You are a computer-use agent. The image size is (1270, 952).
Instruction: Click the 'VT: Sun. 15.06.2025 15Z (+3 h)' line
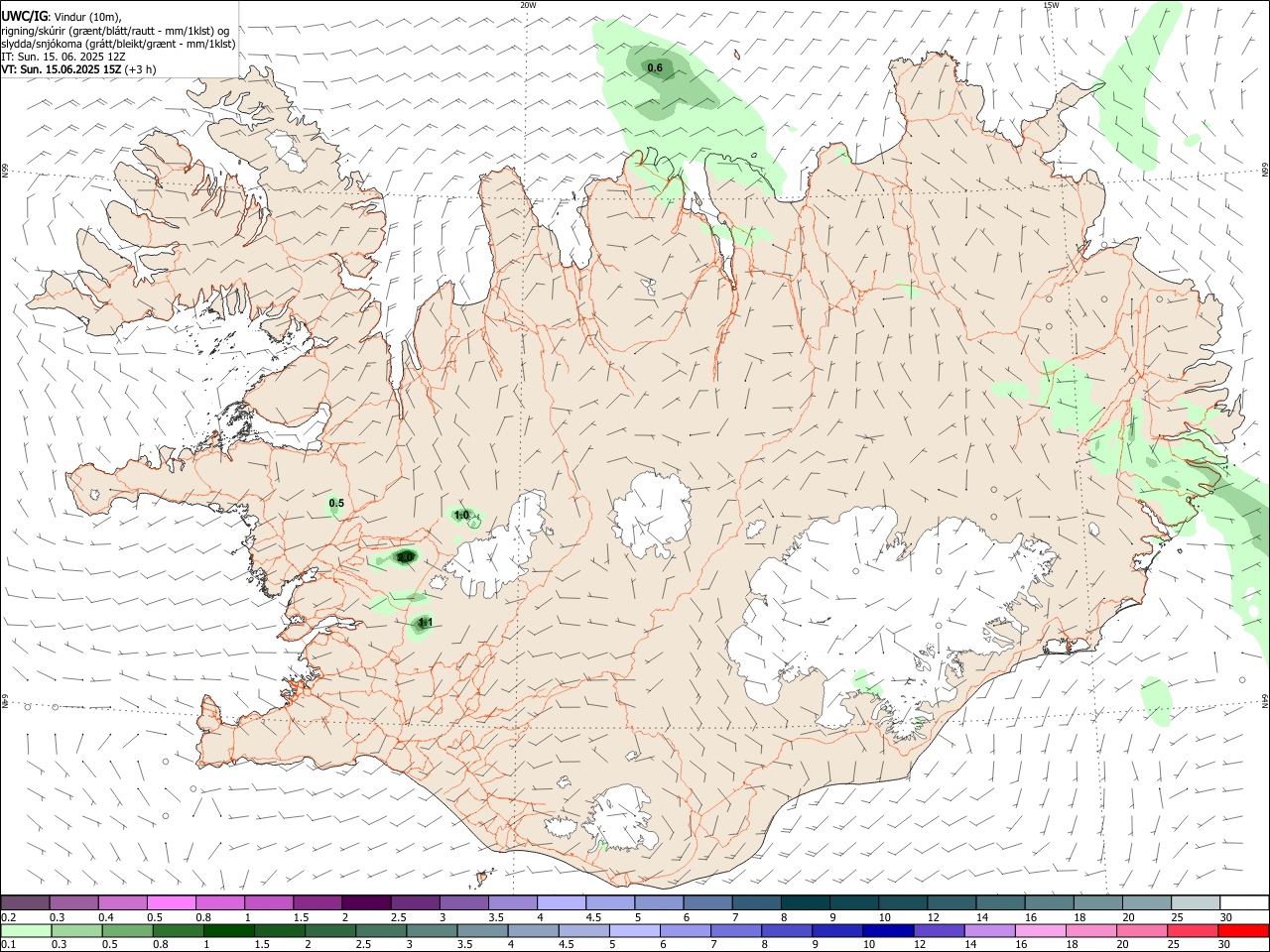[78, 69]
